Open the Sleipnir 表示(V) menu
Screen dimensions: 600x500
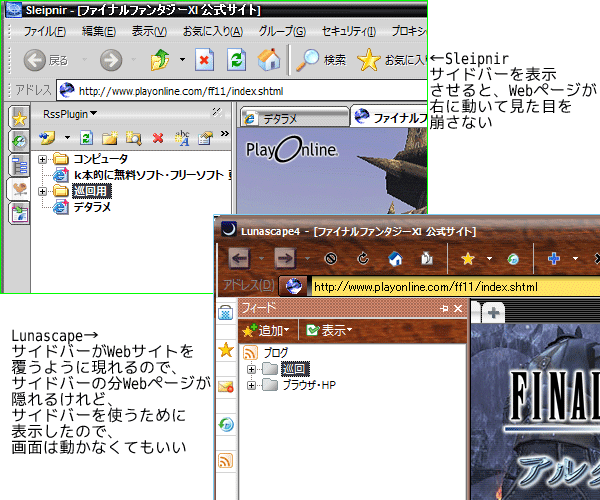click(x=149, y=31)
